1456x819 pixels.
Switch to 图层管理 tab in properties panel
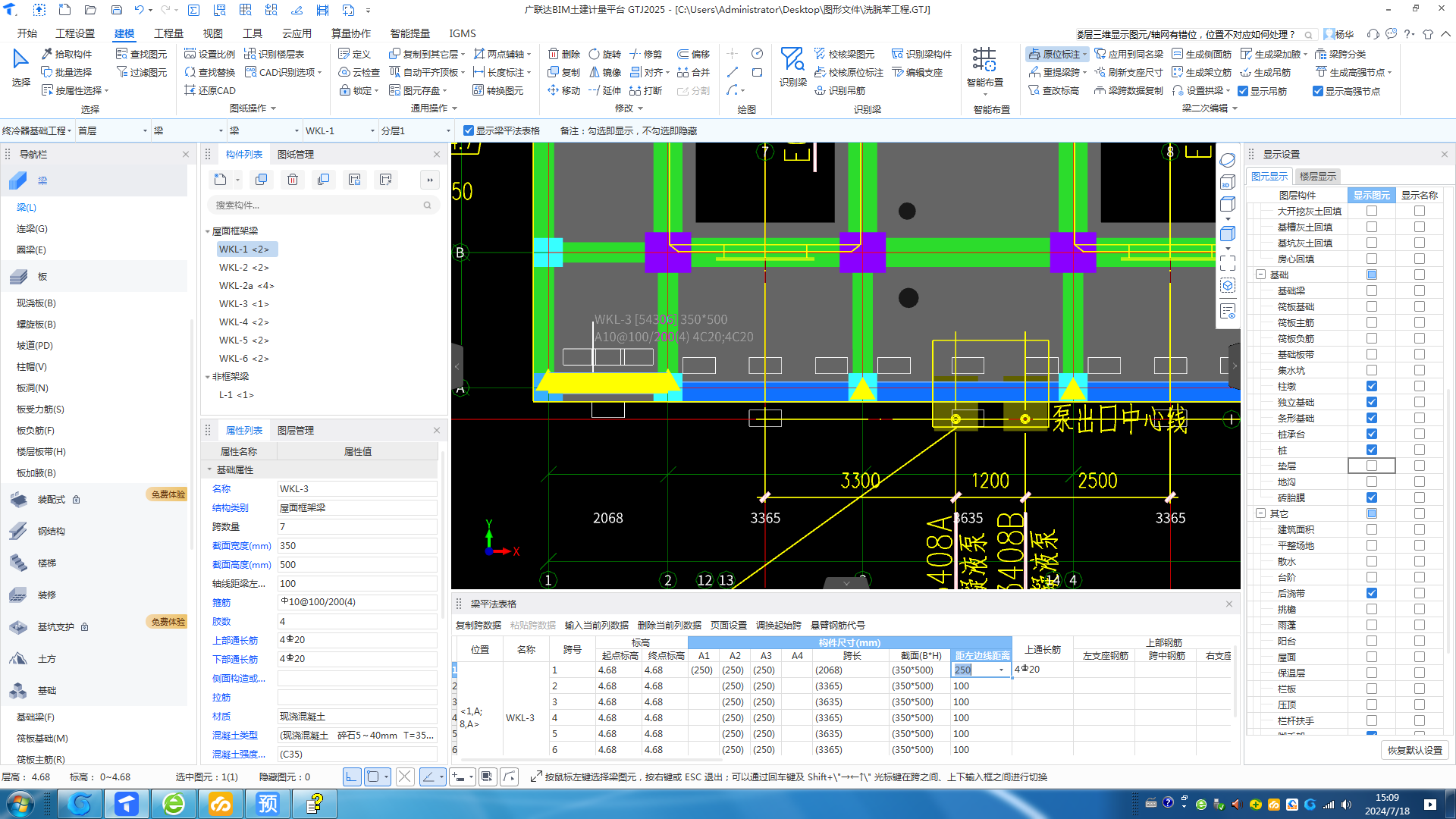[x=296, y=430]
